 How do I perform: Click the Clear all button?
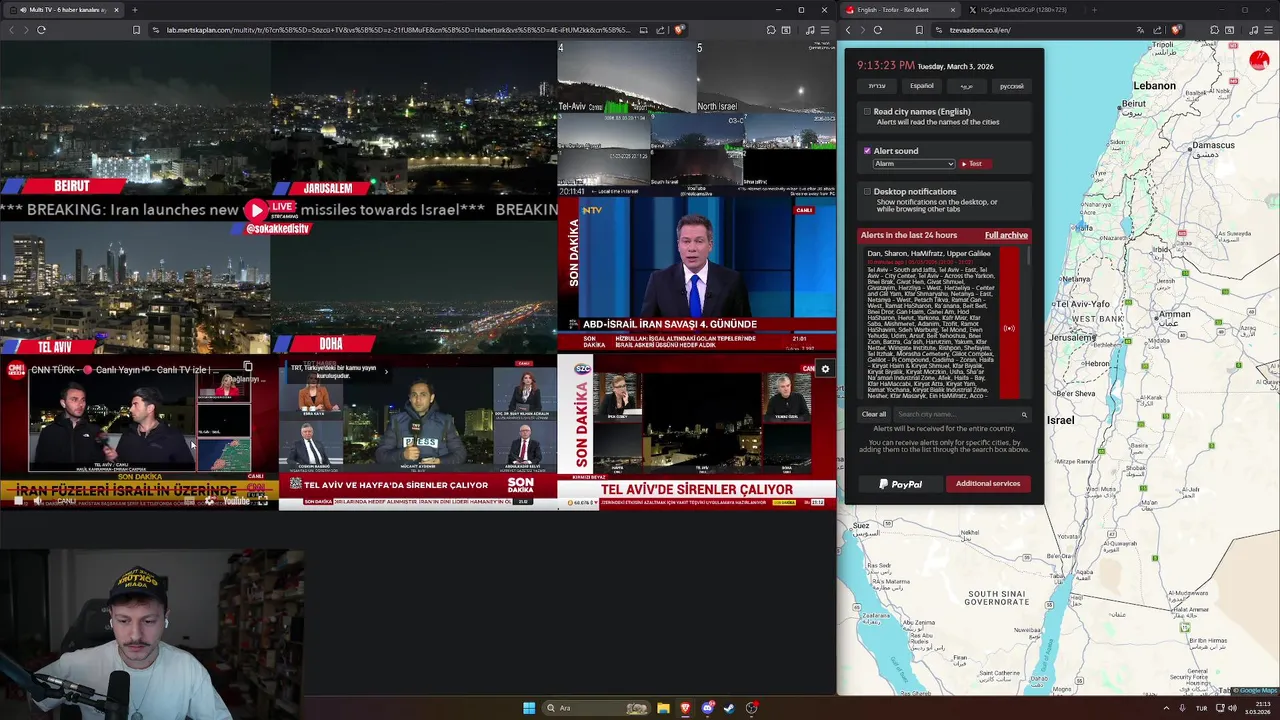[x=874, y=414]
